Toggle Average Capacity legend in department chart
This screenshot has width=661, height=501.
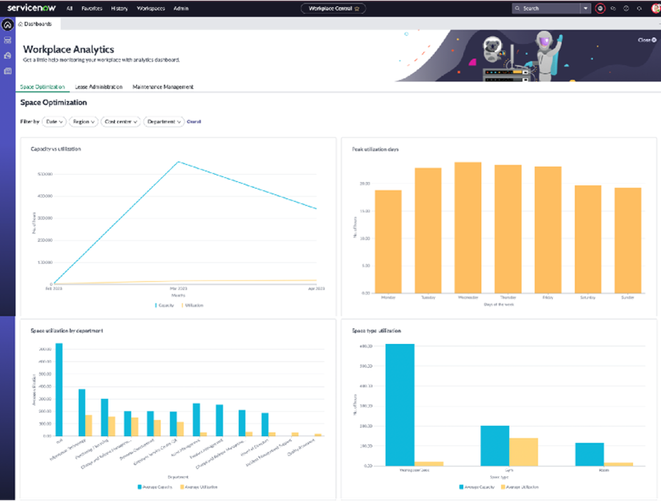[x=155, y=487]
